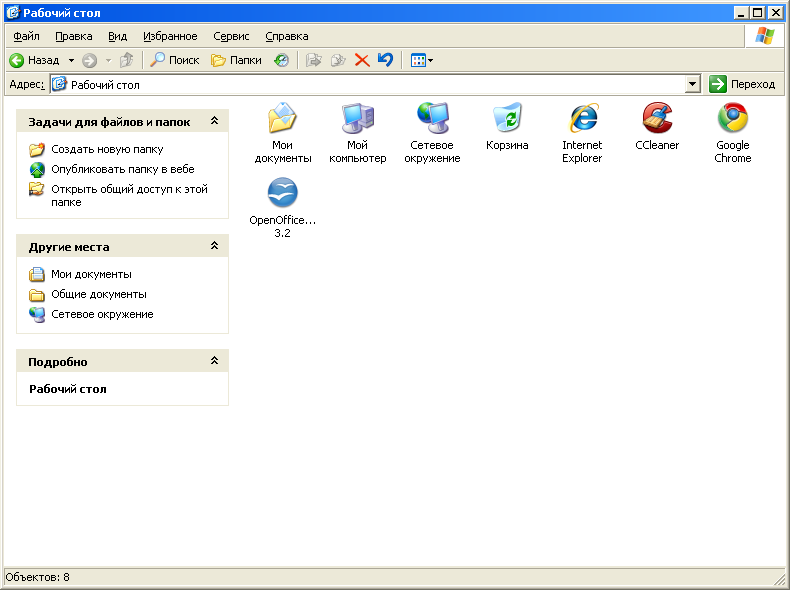Image resolution: width=790 pixels, height=590 pixels.
Task: Collapse the Задачи для файлов и папок panel
Action: click(x=214, y=121)
